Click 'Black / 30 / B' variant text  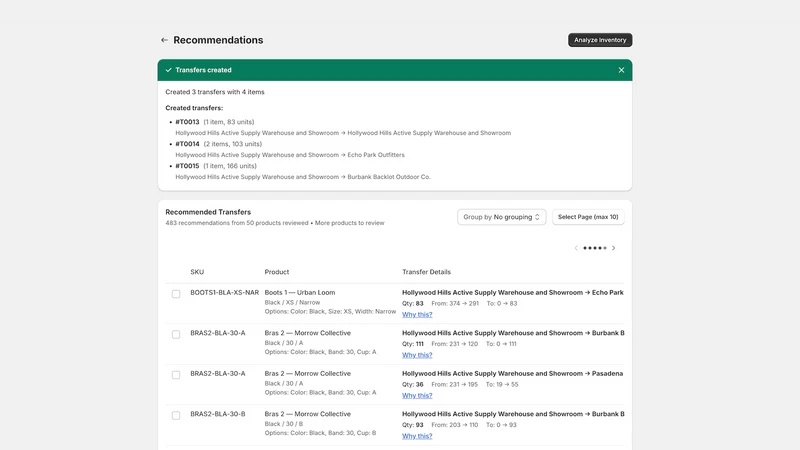[x=284, y=424]
